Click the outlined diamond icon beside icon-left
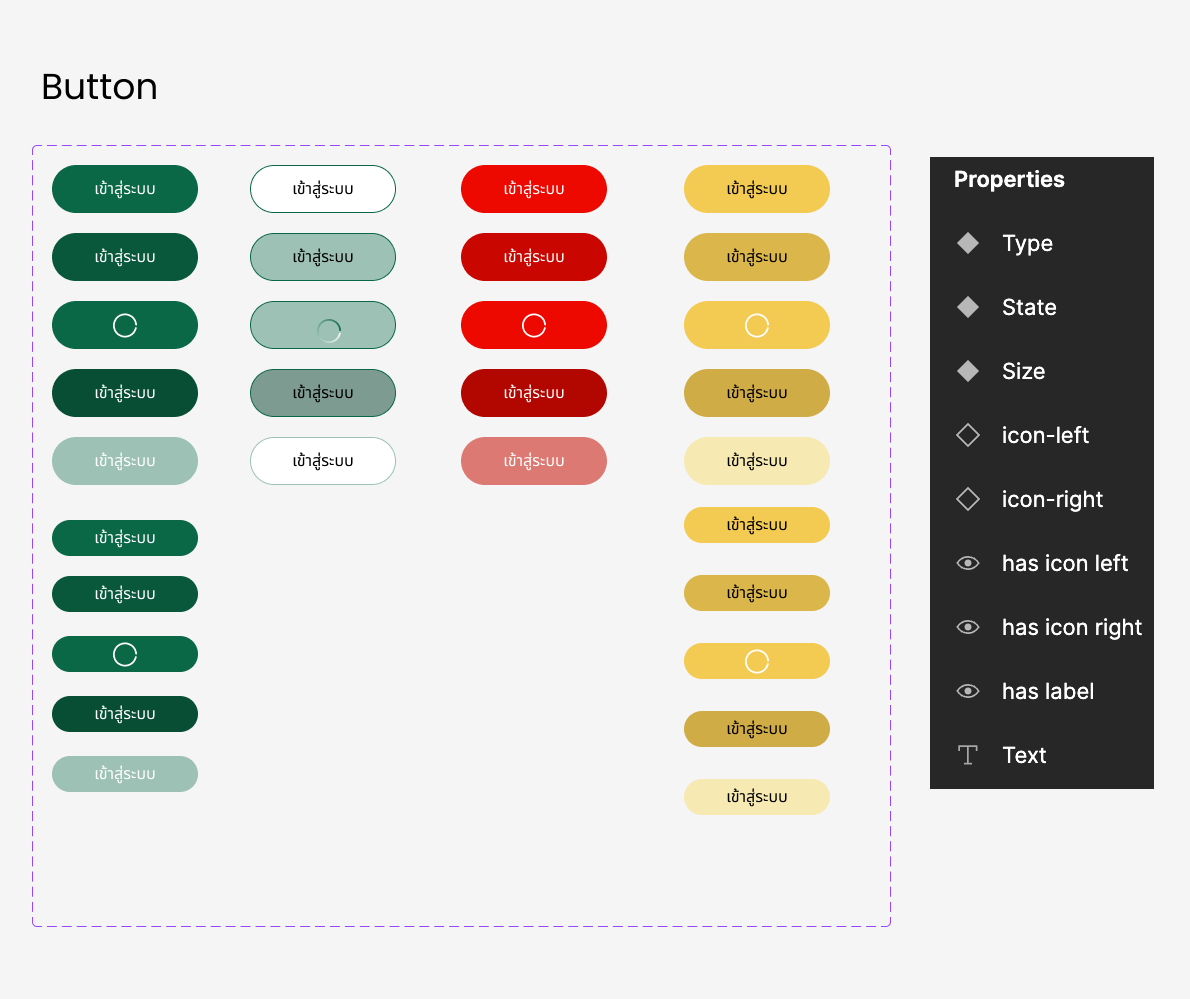The width and height of the screenshot is (1190, 999). coord(967,435)
